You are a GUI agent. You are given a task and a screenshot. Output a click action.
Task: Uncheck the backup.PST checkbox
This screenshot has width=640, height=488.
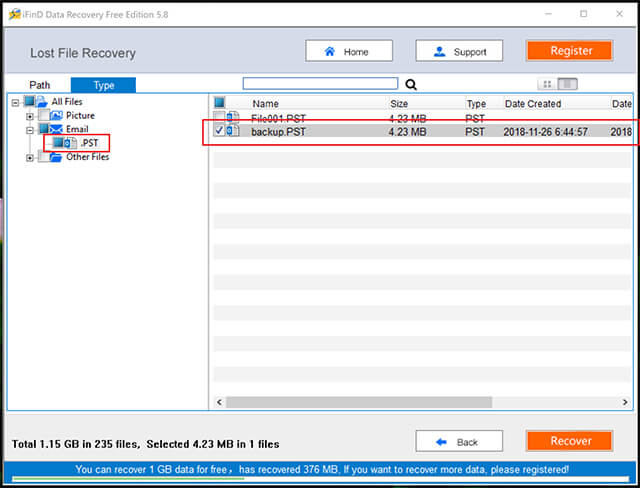tap(220, 131)
